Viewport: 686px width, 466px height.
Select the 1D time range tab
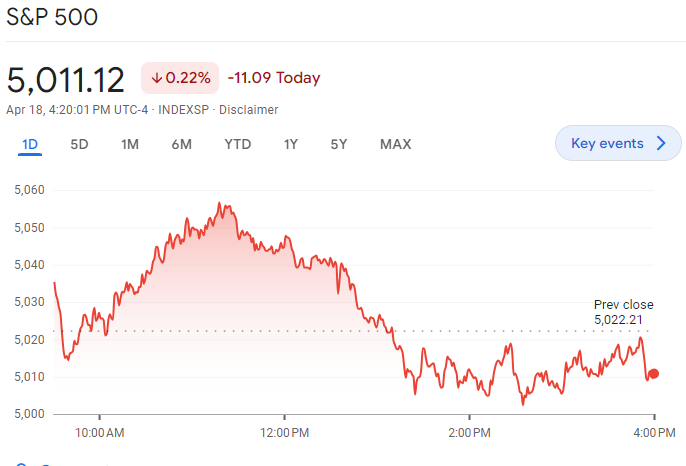pos(30,144)
